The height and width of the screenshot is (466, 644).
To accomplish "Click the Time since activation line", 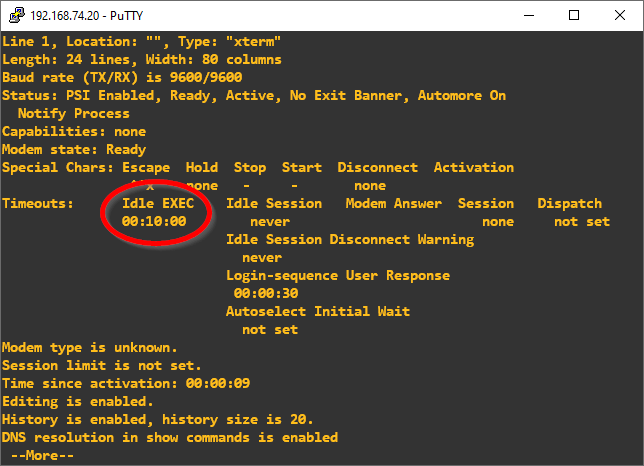I will (126, 384).
